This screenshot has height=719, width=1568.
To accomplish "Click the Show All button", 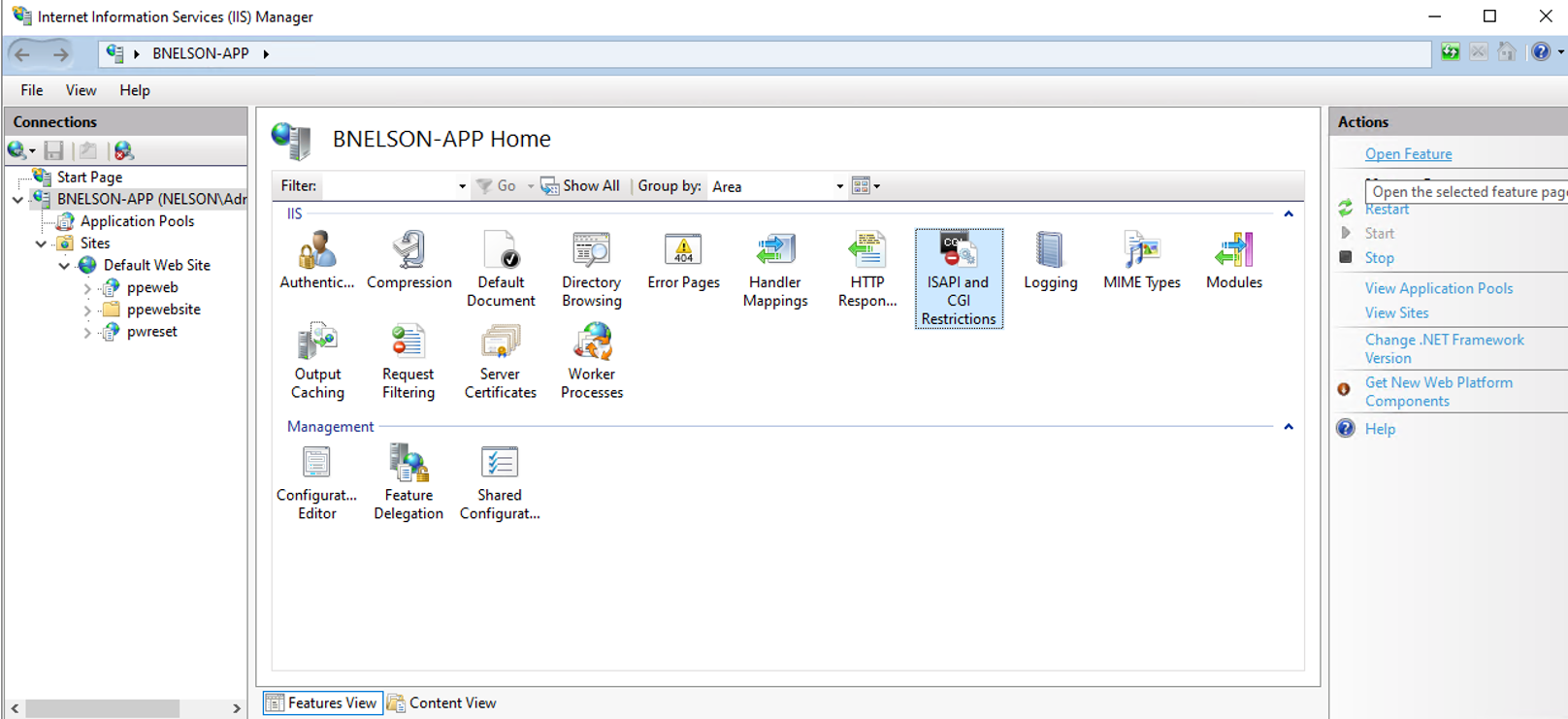I will [x=580, y=186].
